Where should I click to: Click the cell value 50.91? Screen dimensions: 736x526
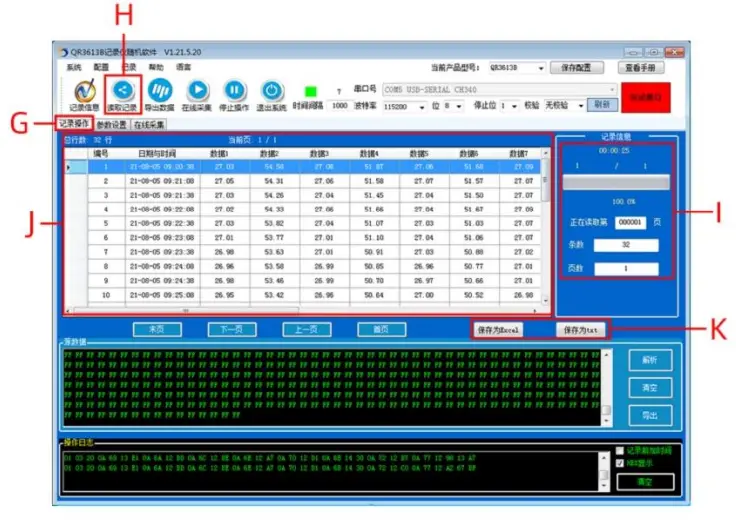click(374, 252)
